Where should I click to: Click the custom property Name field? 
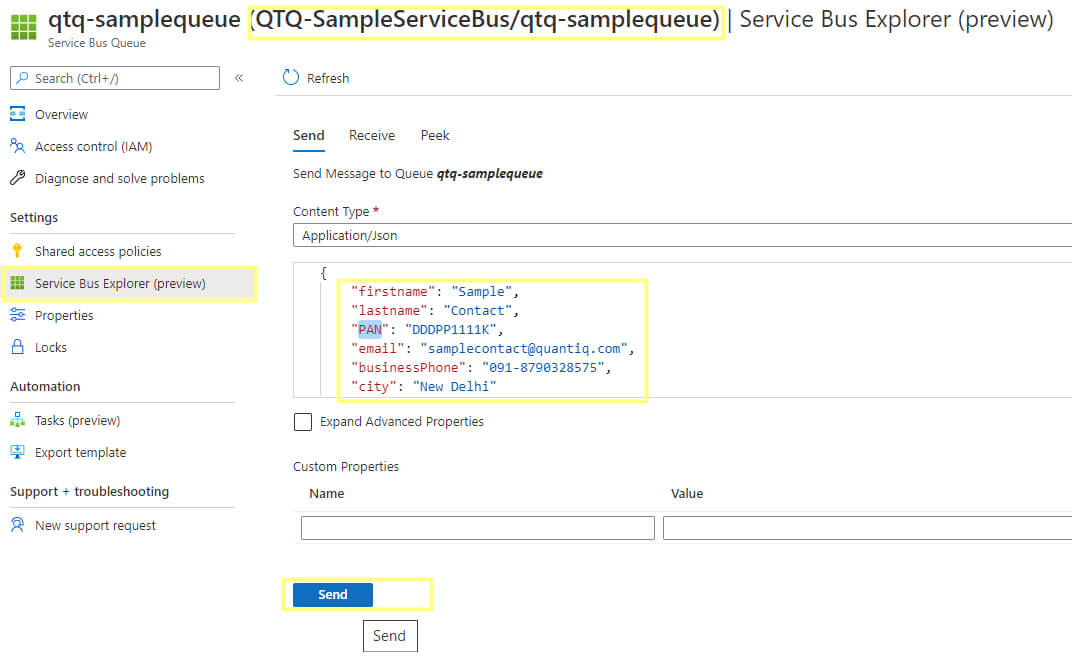point(477,527)
